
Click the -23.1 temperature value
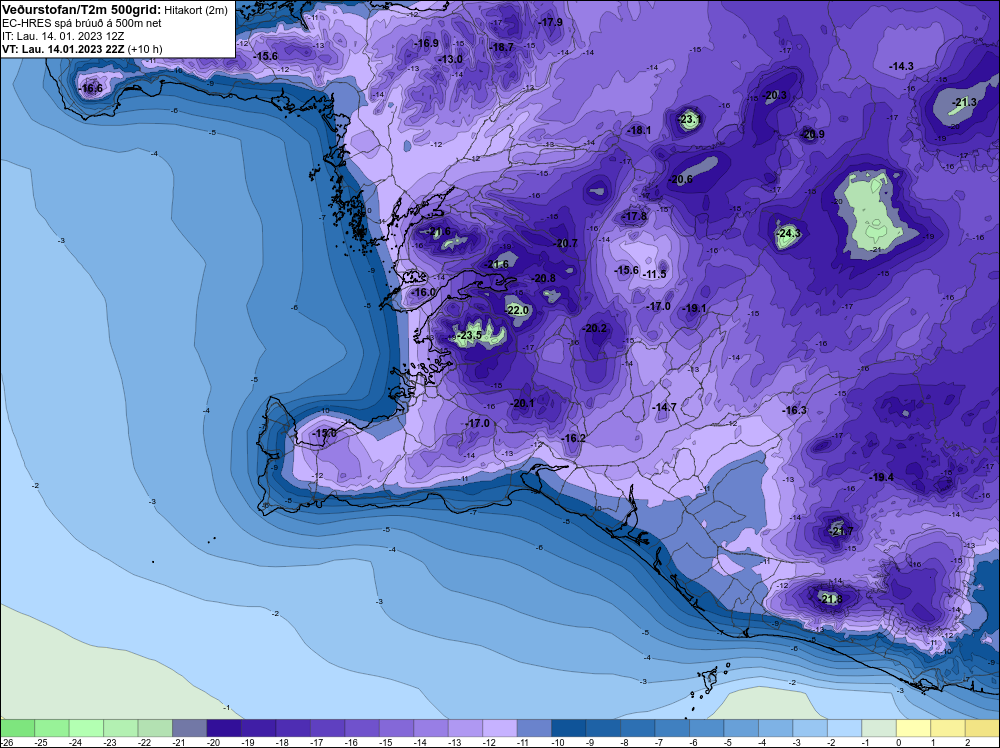689,119
